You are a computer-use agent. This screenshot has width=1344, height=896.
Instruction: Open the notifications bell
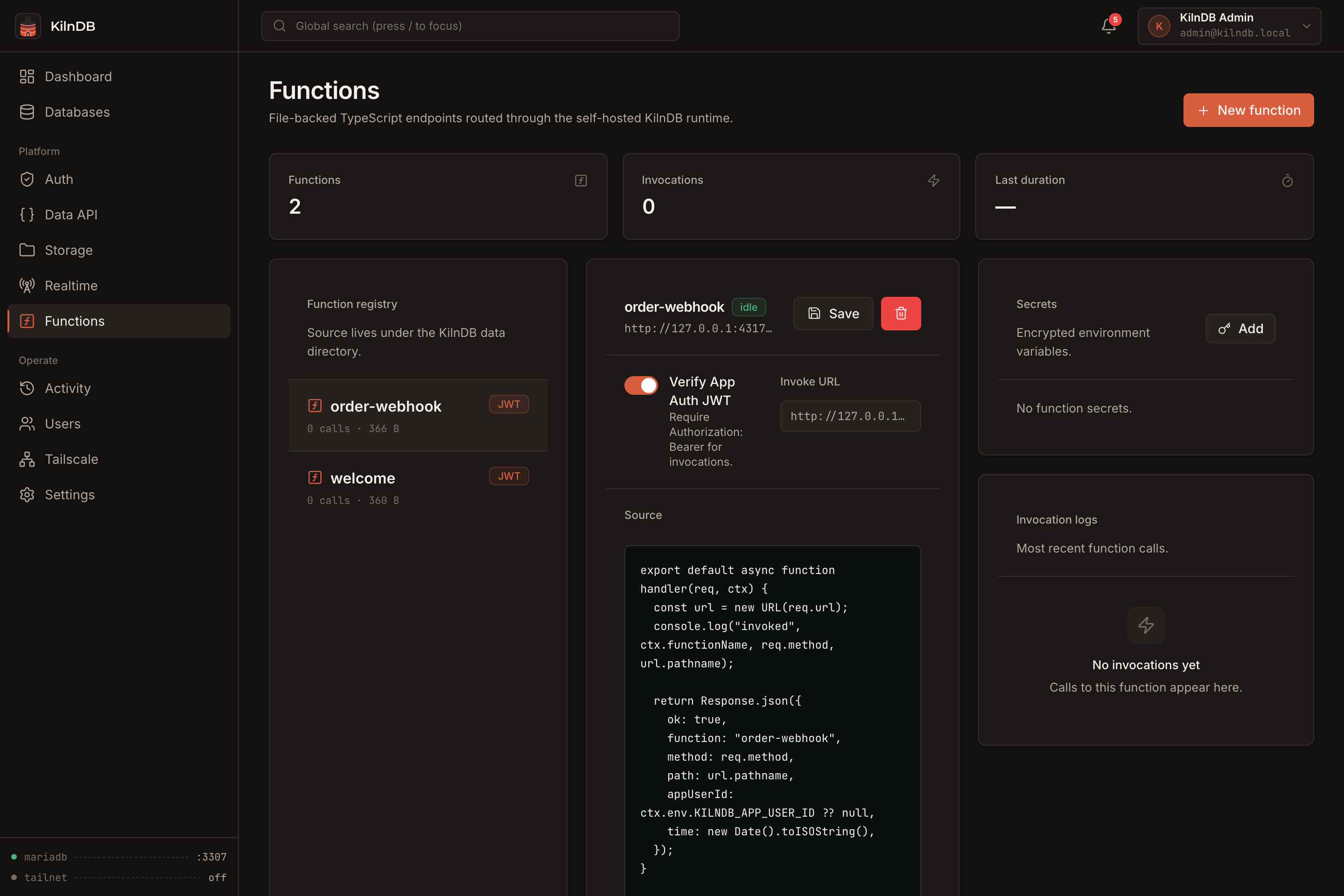tap(1108, 26)
